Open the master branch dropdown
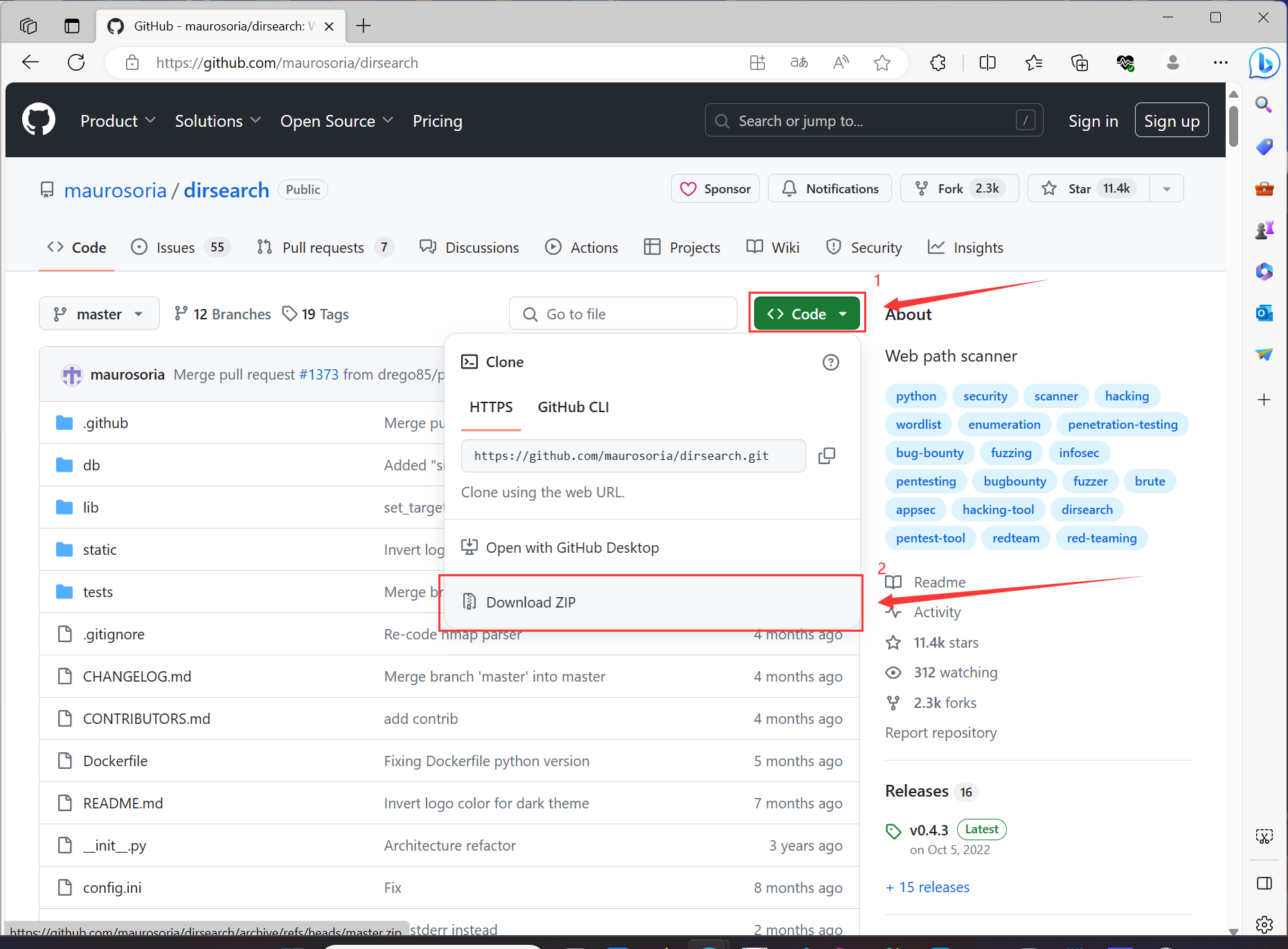 tap(99, 314)
